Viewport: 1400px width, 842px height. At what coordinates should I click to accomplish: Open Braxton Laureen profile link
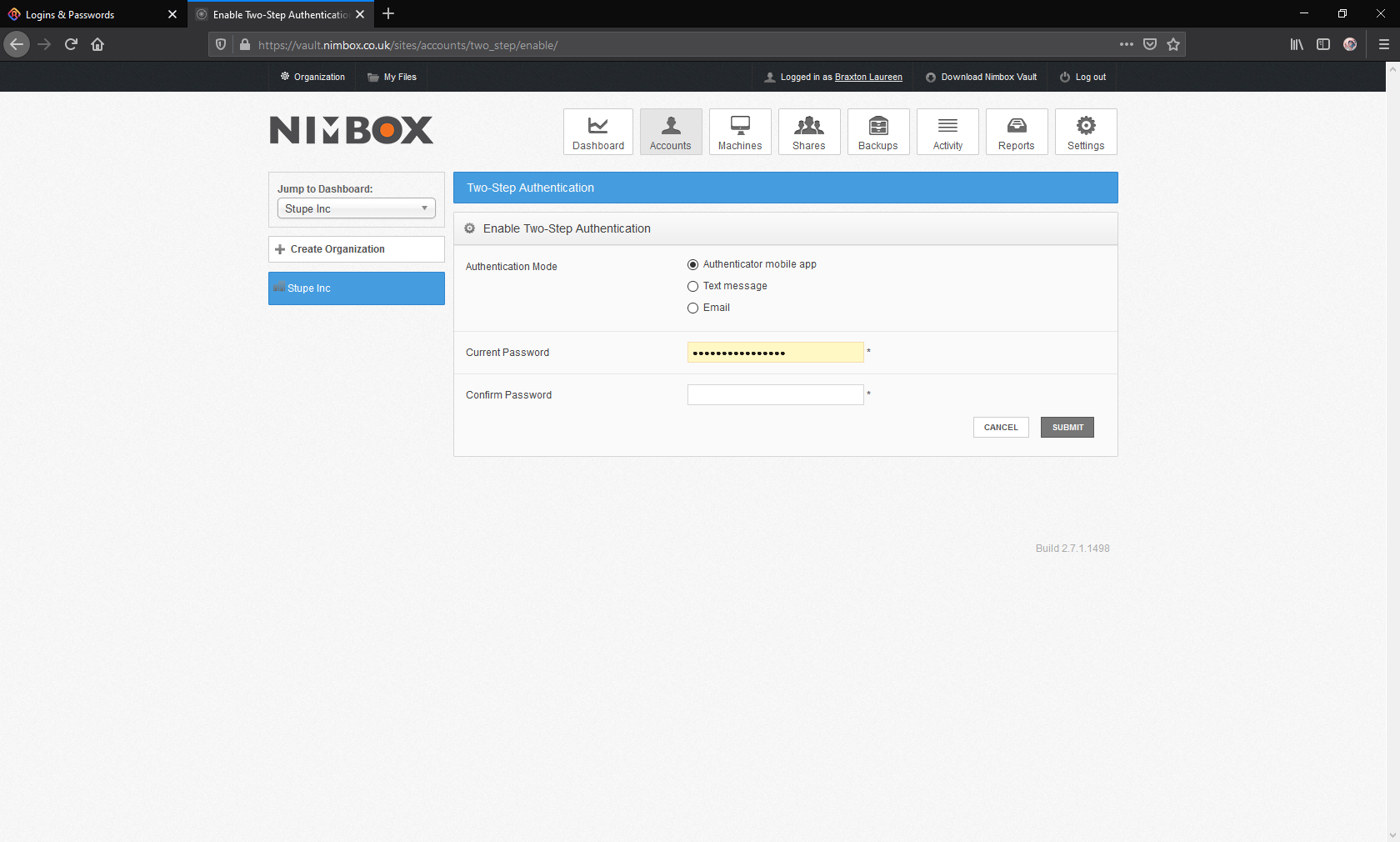pyautogui.click(x=868, y=77)
